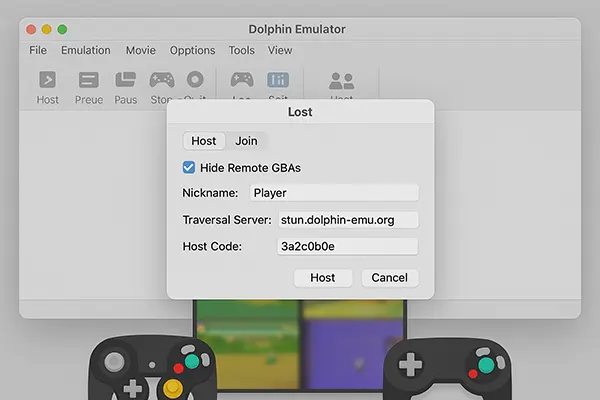Open the Movie menu
The height and width of the screenshot is (400, 600).
141,50
